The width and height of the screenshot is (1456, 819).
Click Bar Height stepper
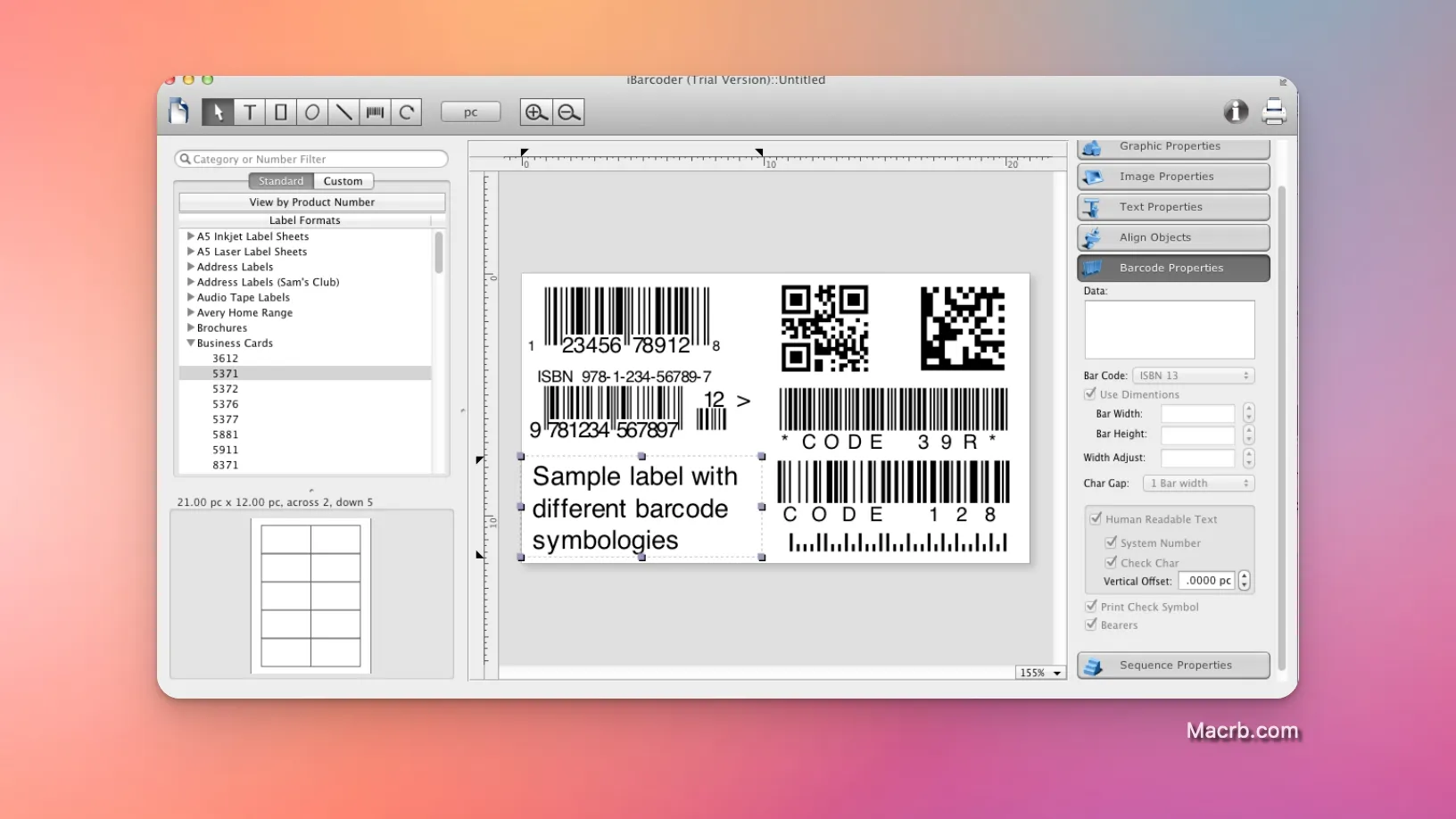tap(1248, 434)
